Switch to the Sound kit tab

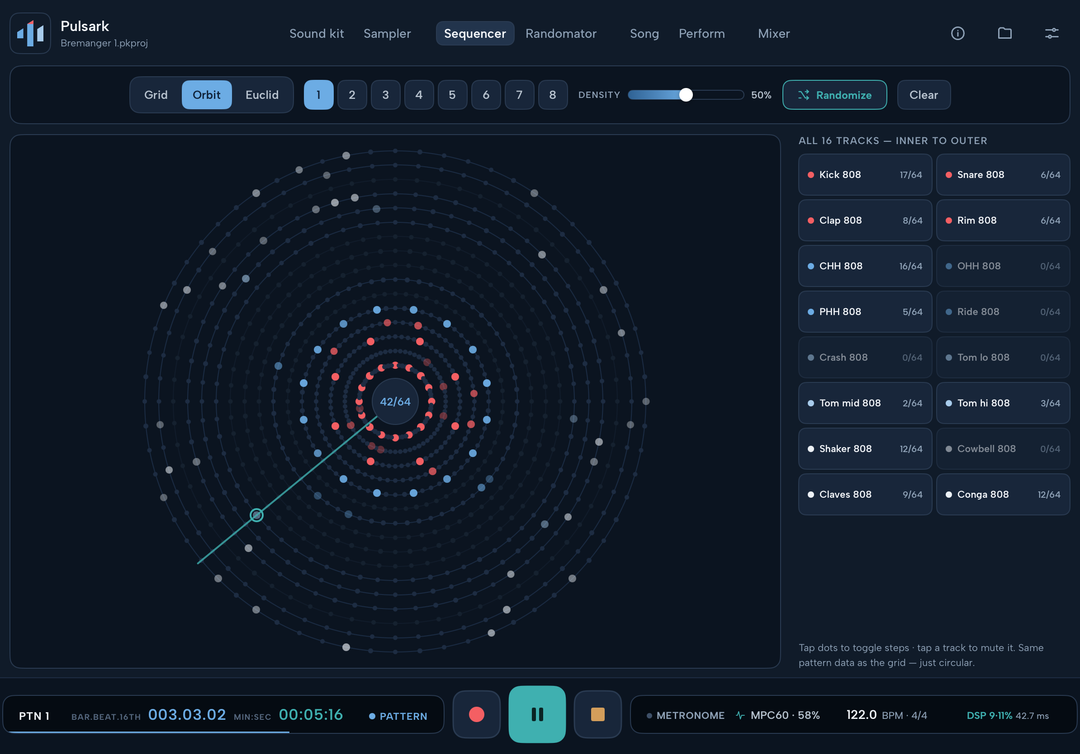coord(316,33)
